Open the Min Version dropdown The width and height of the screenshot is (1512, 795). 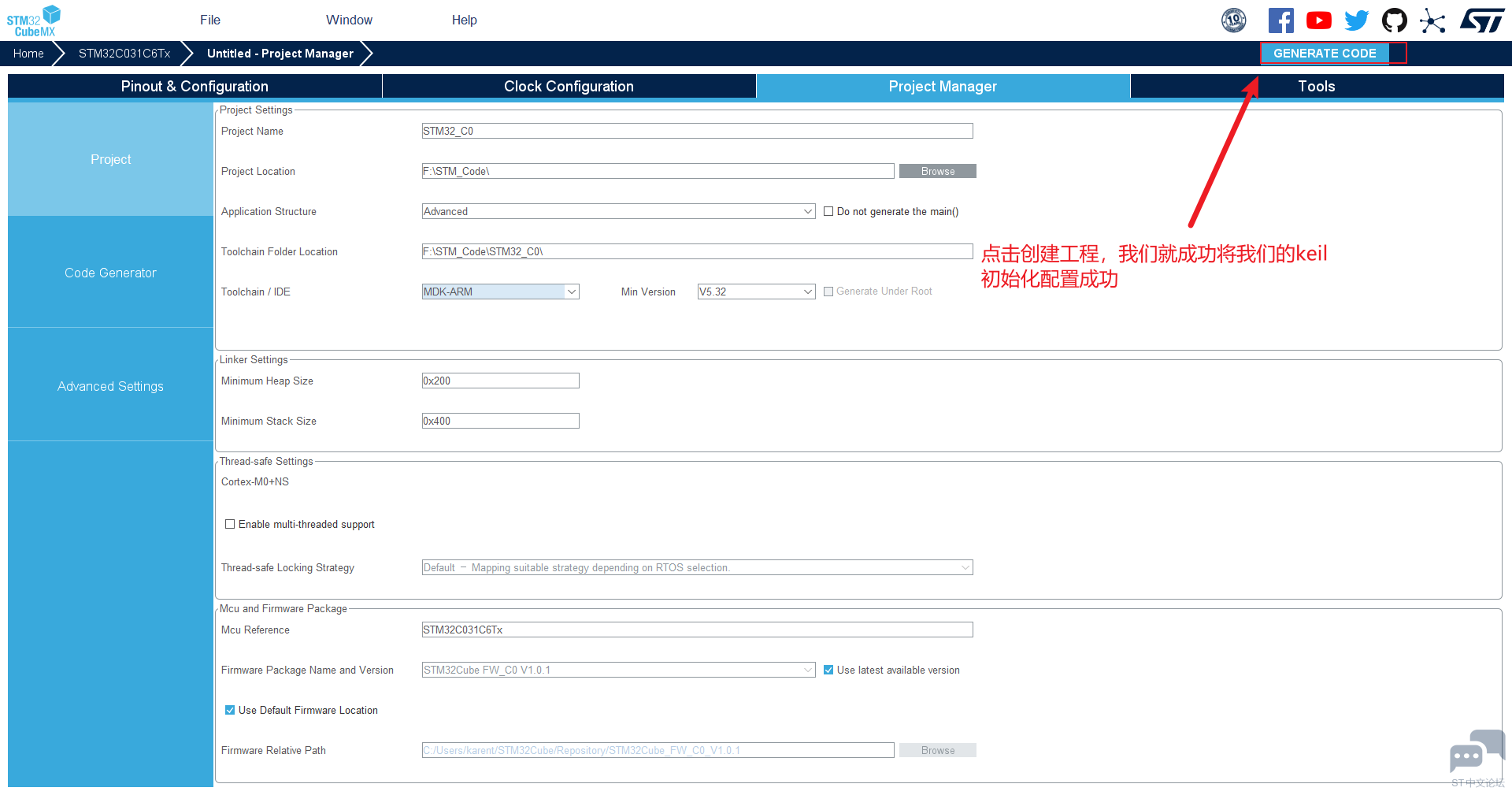pos(757,292)
